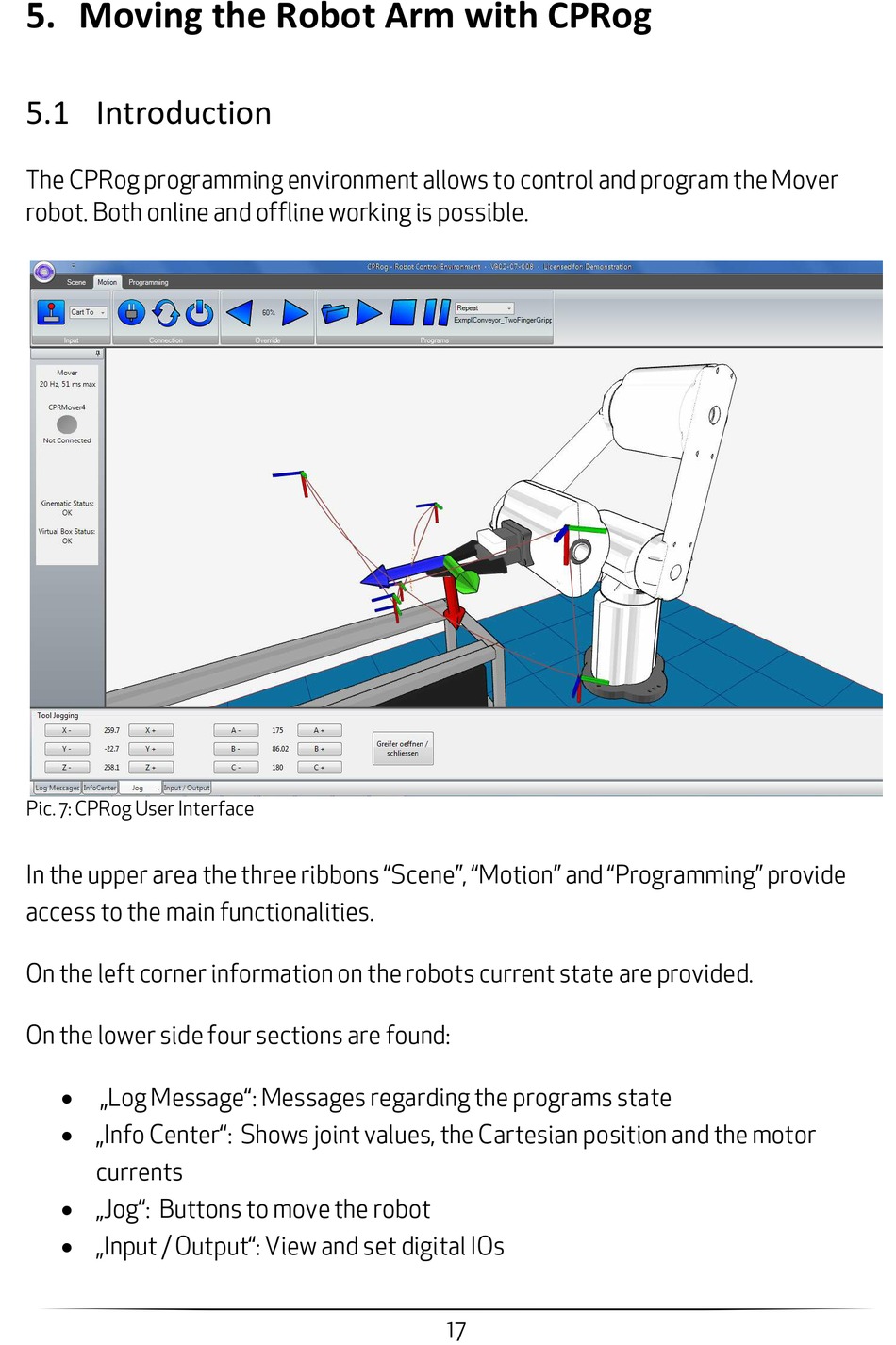Image resolution: width=896 pixels, height=1345 pixels.
Task: Click the X + jog button
Action: pos(151,731)
